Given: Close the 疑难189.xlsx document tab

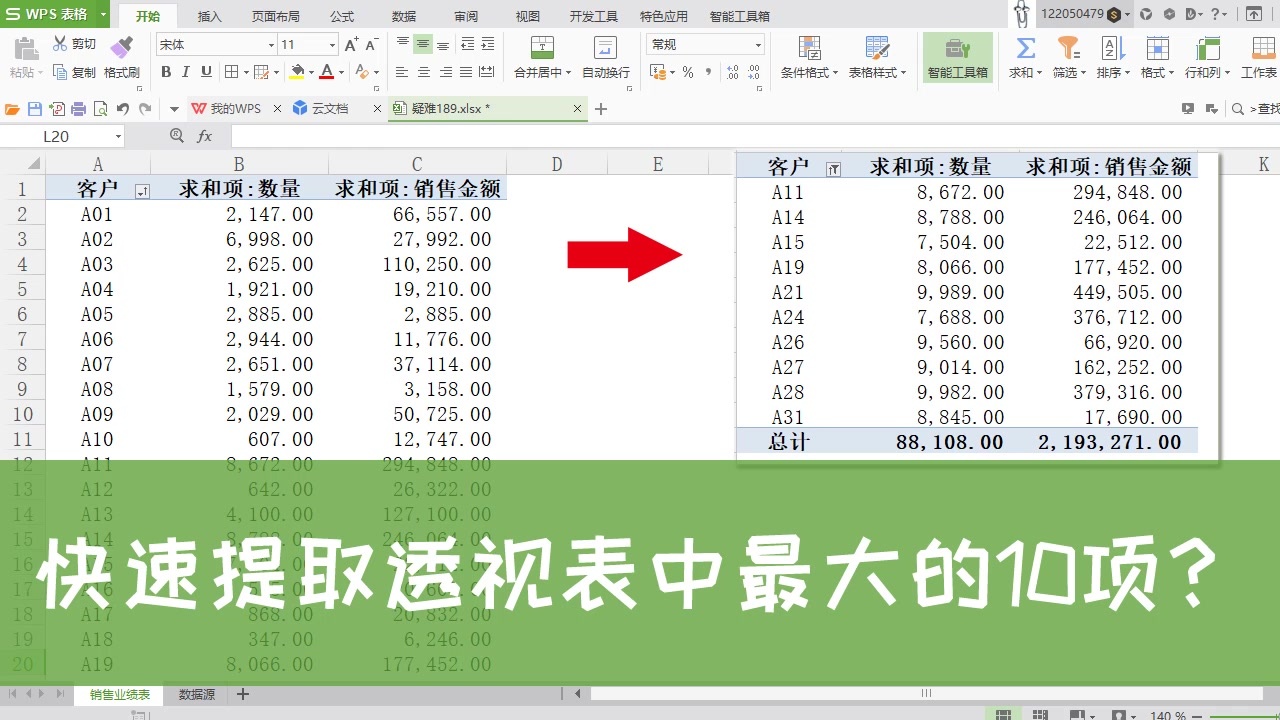Looking at the screenshot, I should 577,109.
